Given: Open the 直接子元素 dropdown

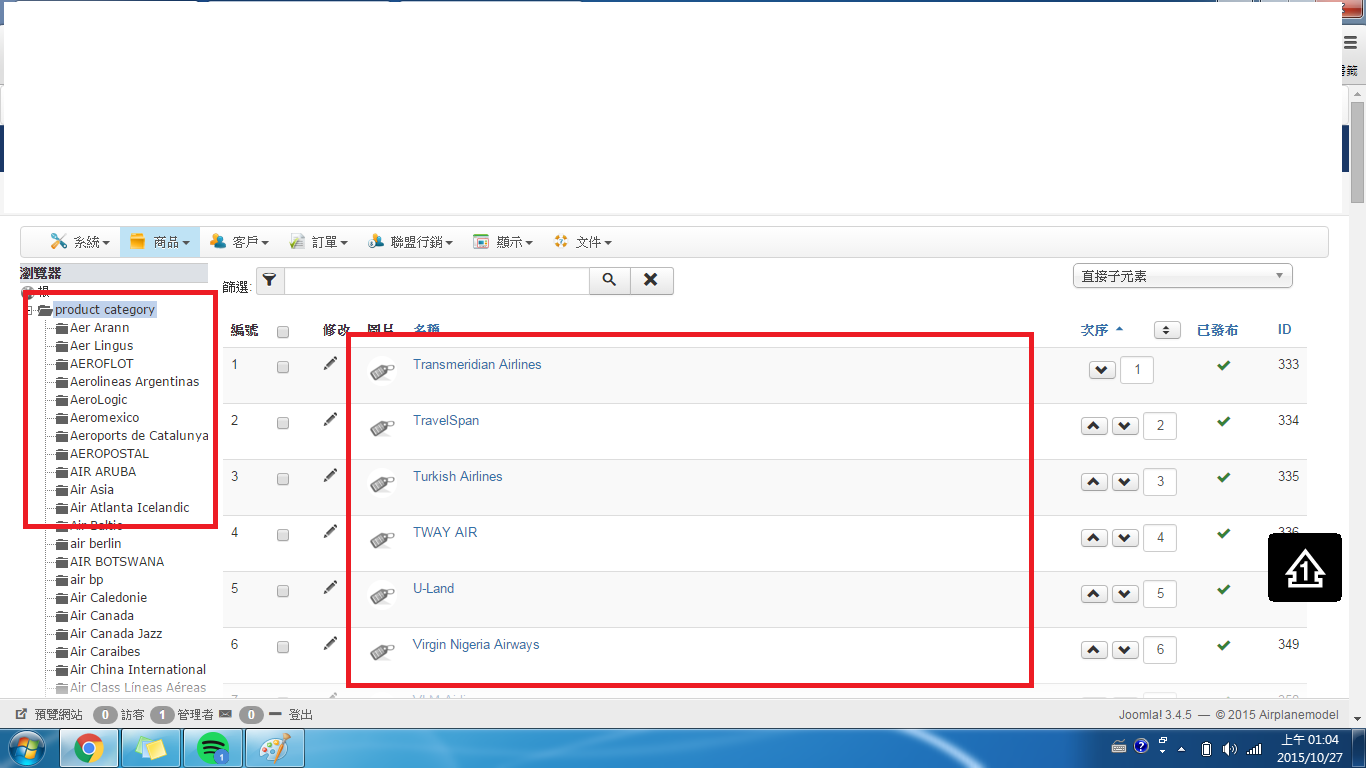Looking at the screenshot, I should point(1181,276).
